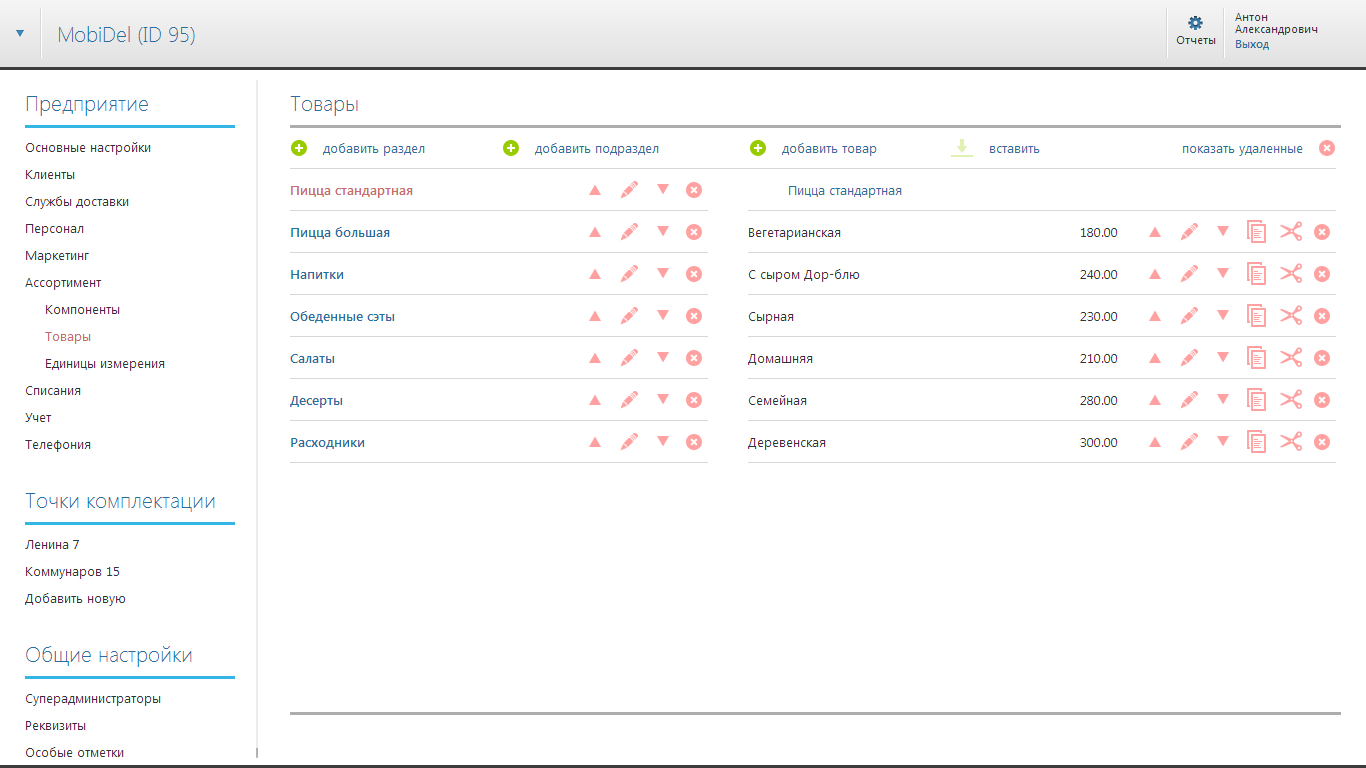Viewport: 1366px width, 768px height.
Task: Open Суперадминистраторы settings
Action: (x=93, y=699)
